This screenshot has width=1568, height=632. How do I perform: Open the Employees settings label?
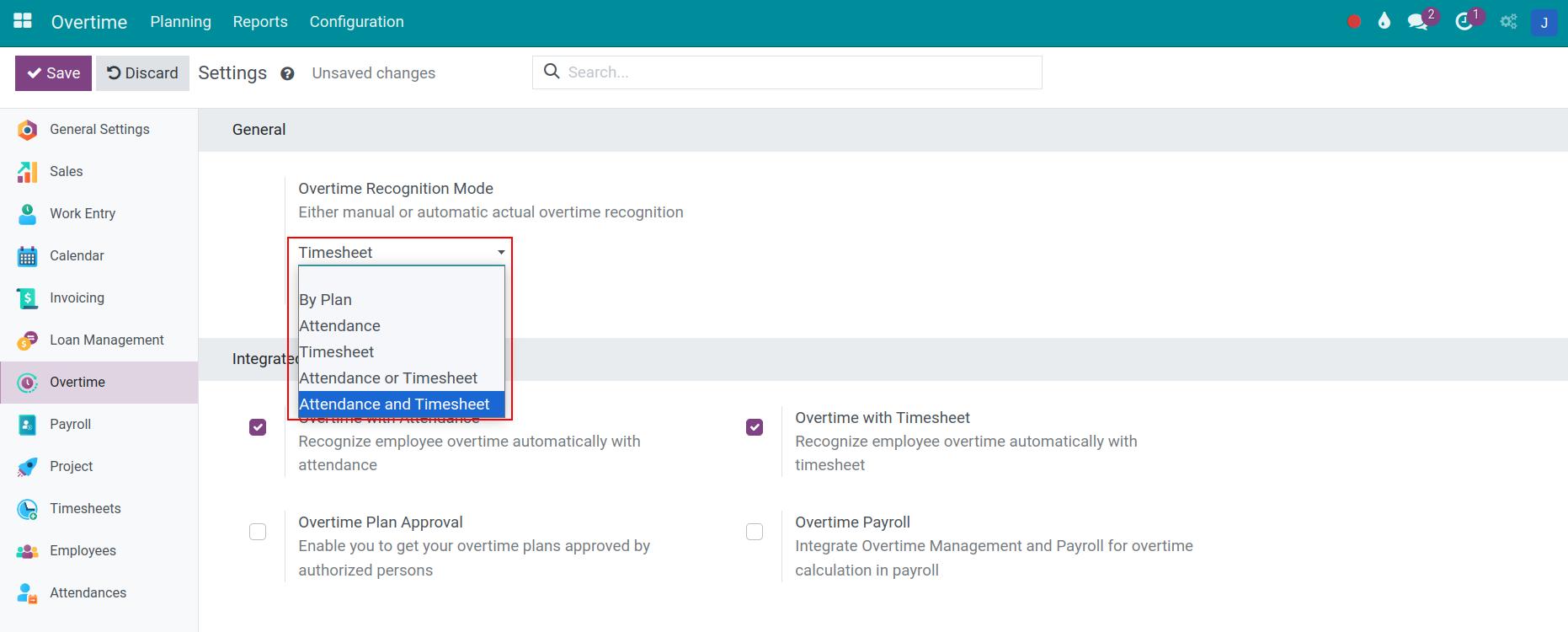83,551
